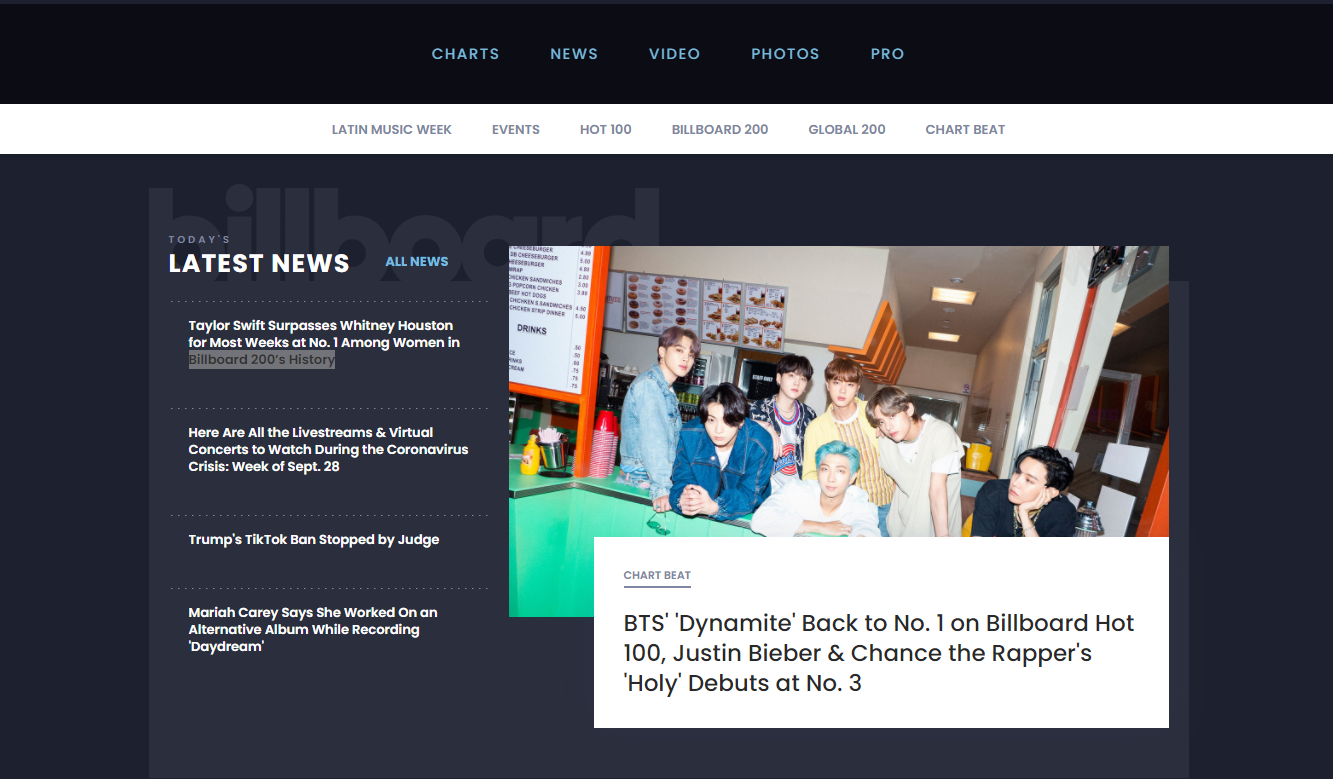Open the HOT 100 chart
The image size is (1333, 779).
[606, 130]
